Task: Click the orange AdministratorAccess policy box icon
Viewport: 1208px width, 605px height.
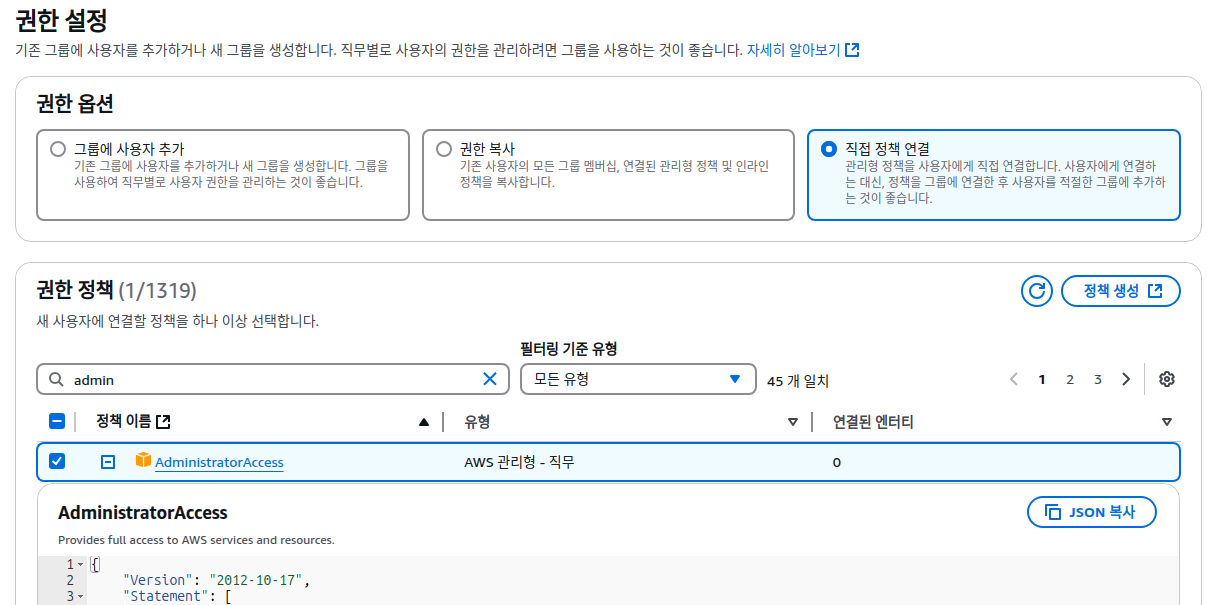Action: pyautogui.click(x=143, y=461)
